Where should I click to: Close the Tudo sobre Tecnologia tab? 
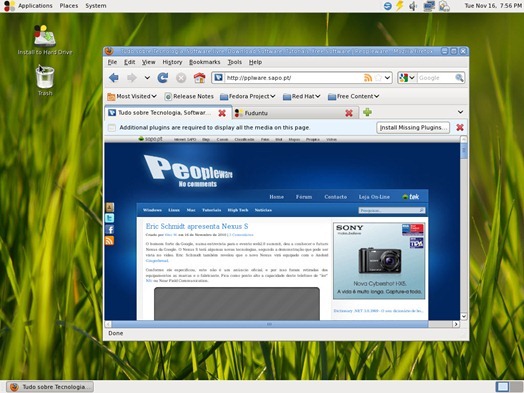point(222,113)
